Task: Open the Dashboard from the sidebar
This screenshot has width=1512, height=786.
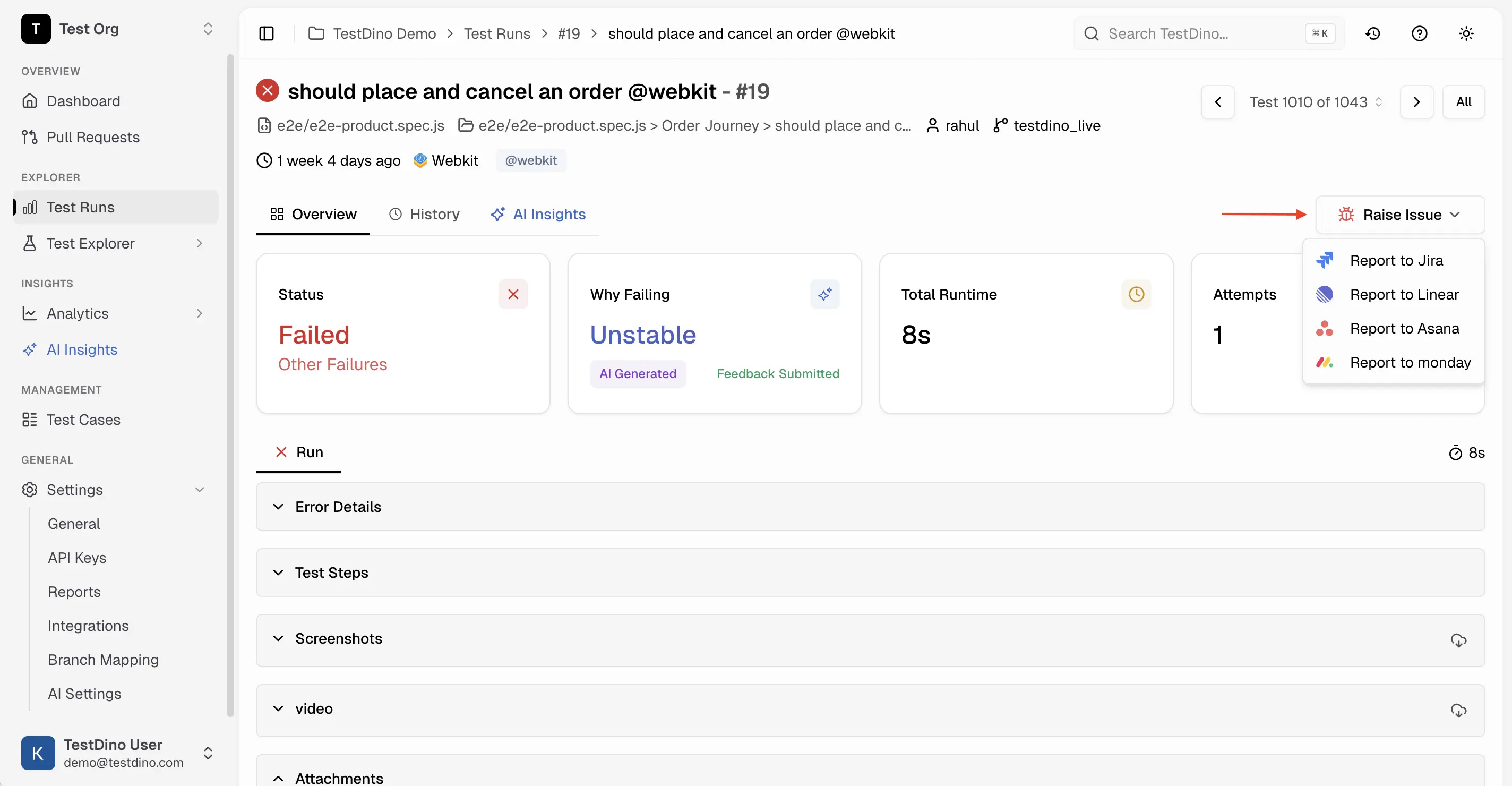Action: pos(83,101)
